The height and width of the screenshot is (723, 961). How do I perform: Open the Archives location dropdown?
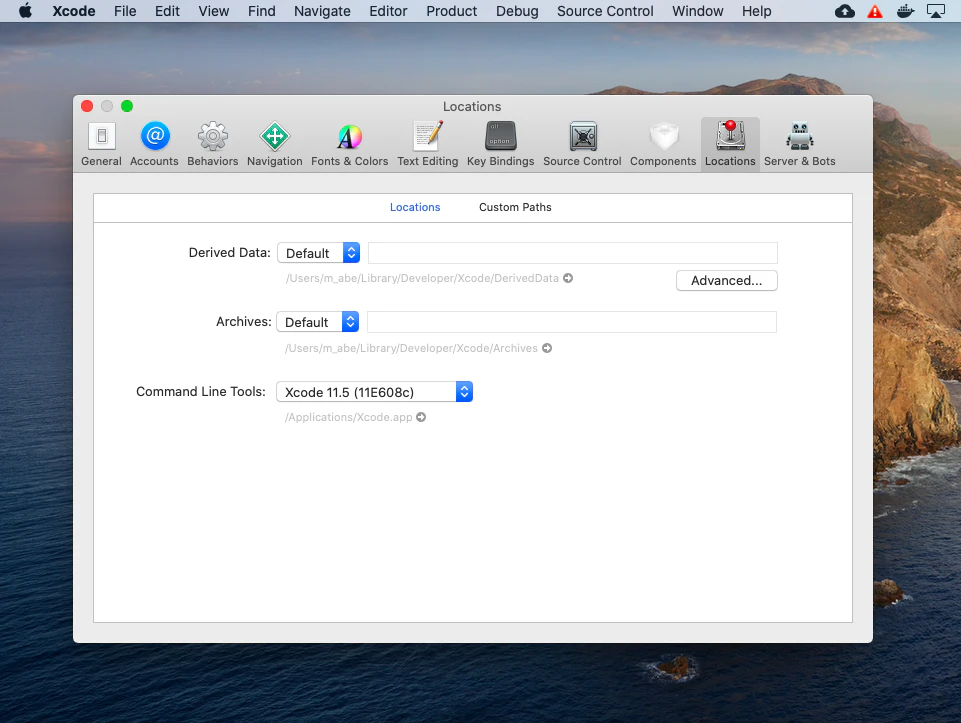pyautogui.click(x=317, y=322)
